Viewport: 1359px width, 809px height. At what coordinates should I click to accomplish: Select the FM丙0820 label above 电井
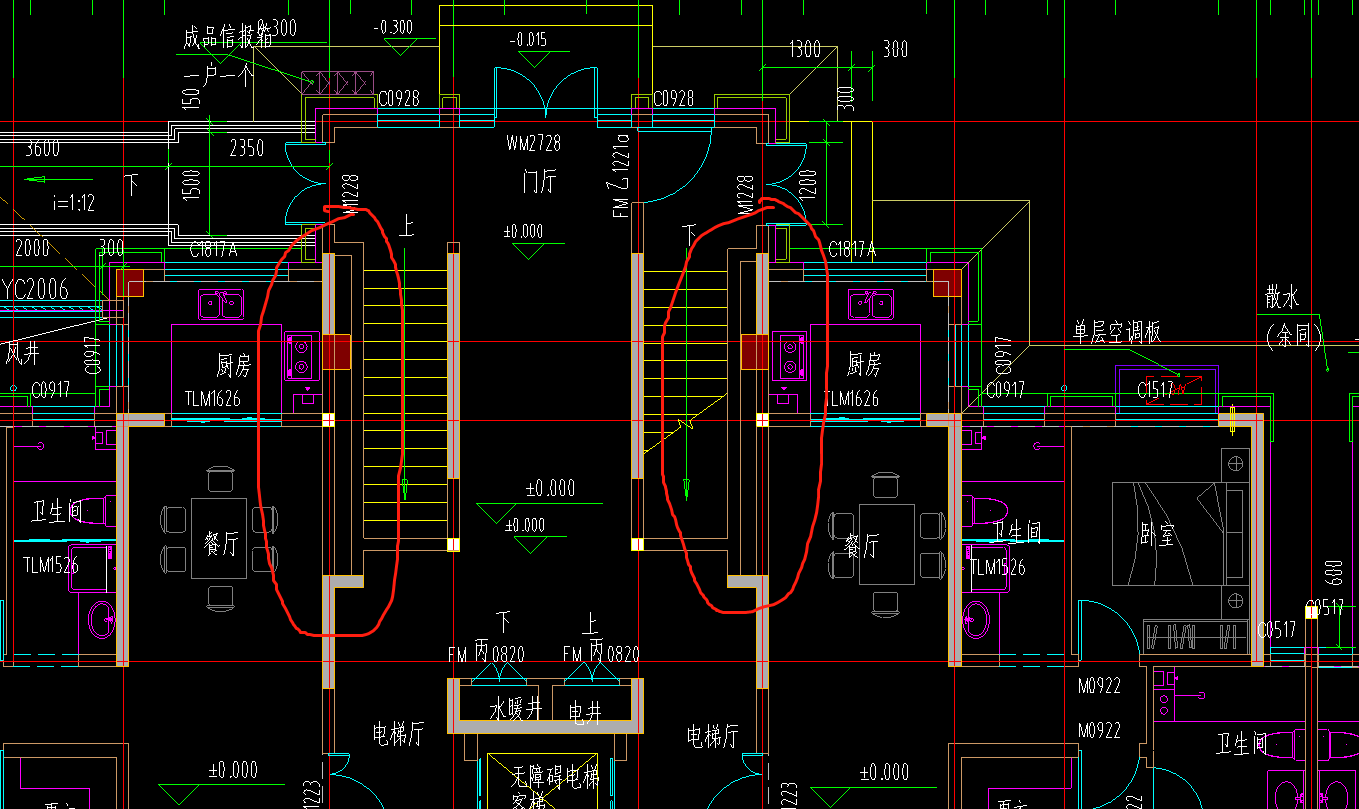[601, 654]
